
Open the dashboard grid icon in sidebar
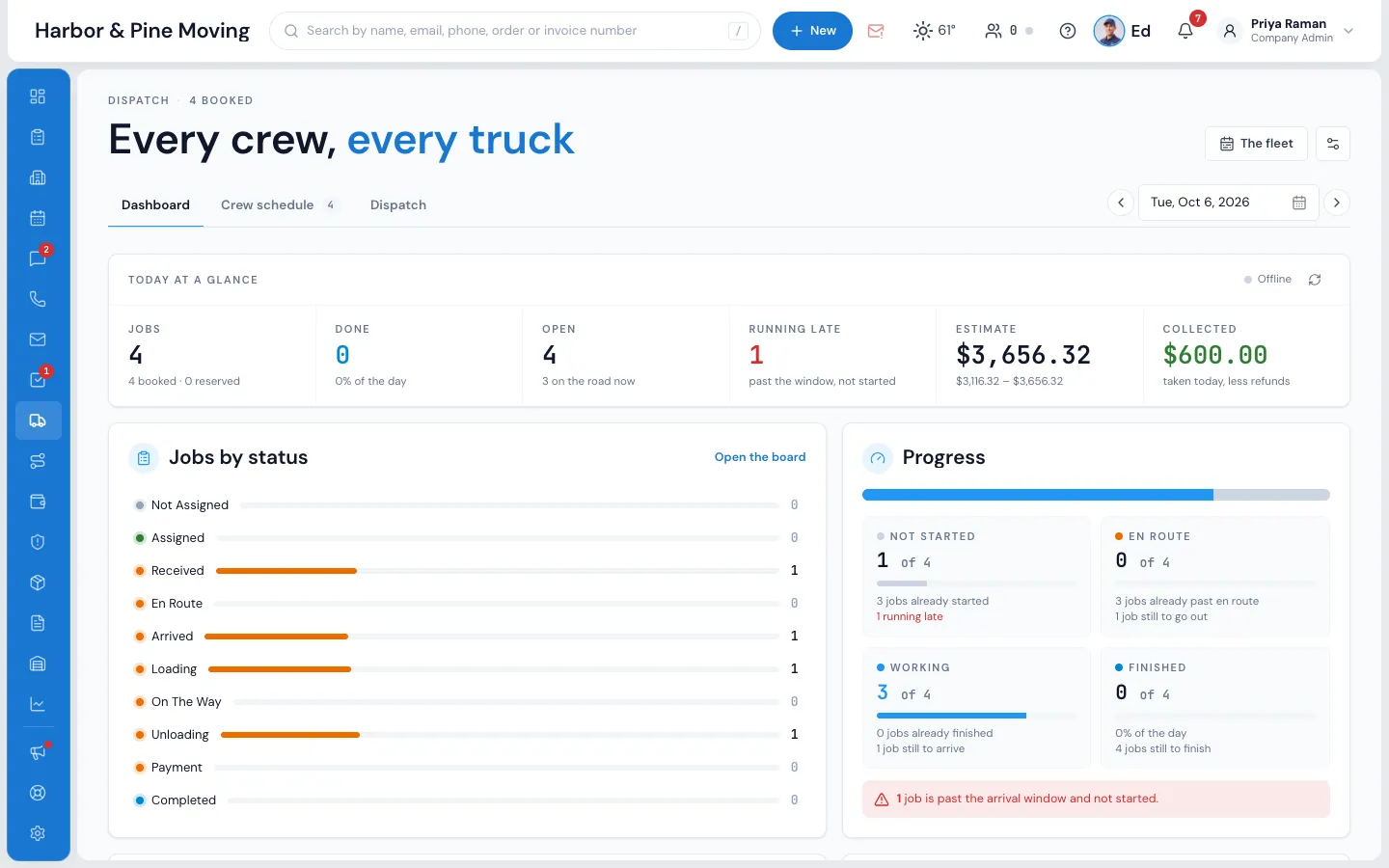tap(38, 96)
